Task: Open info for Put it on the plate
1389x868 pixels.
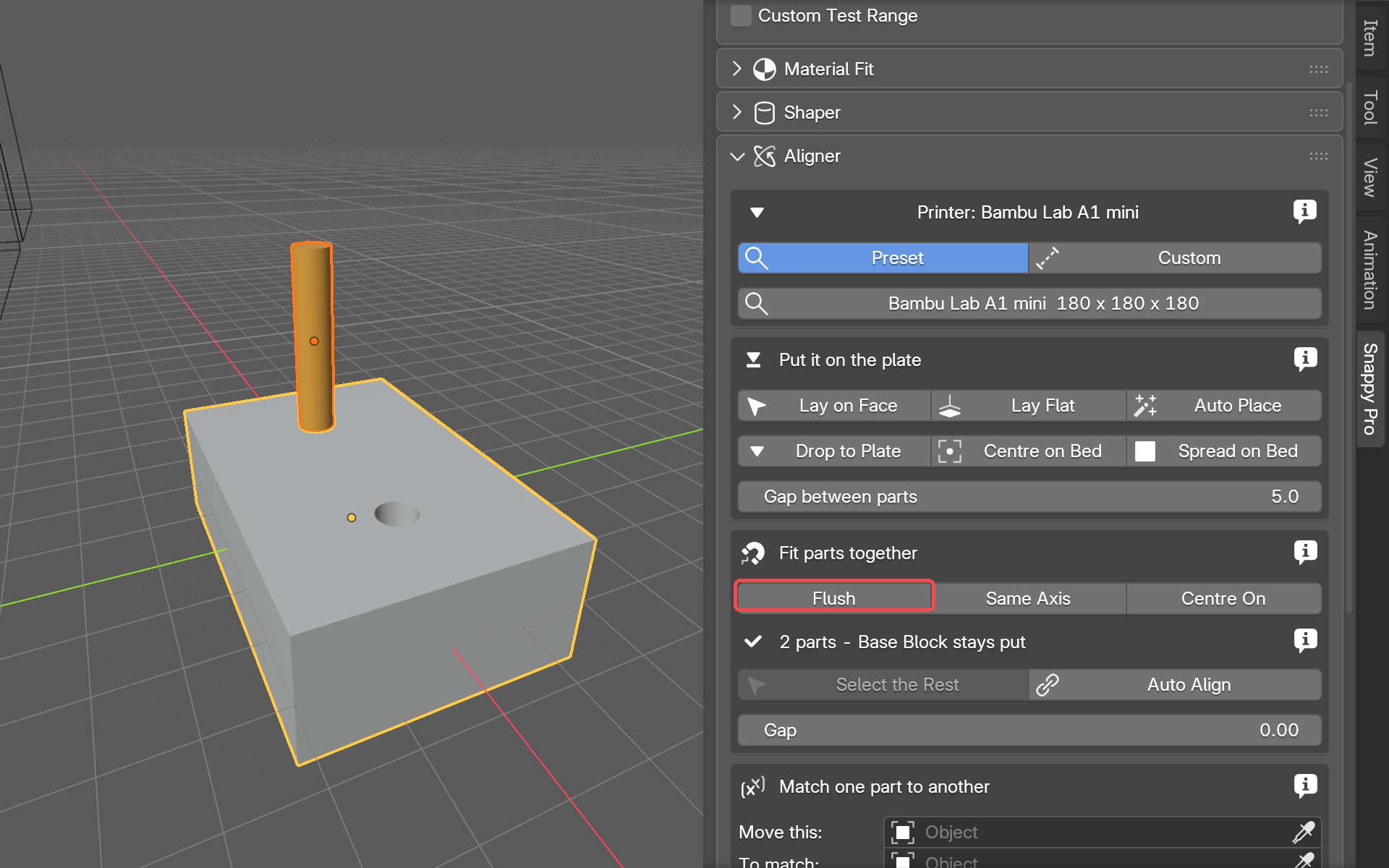Action: pos(1305,359)
